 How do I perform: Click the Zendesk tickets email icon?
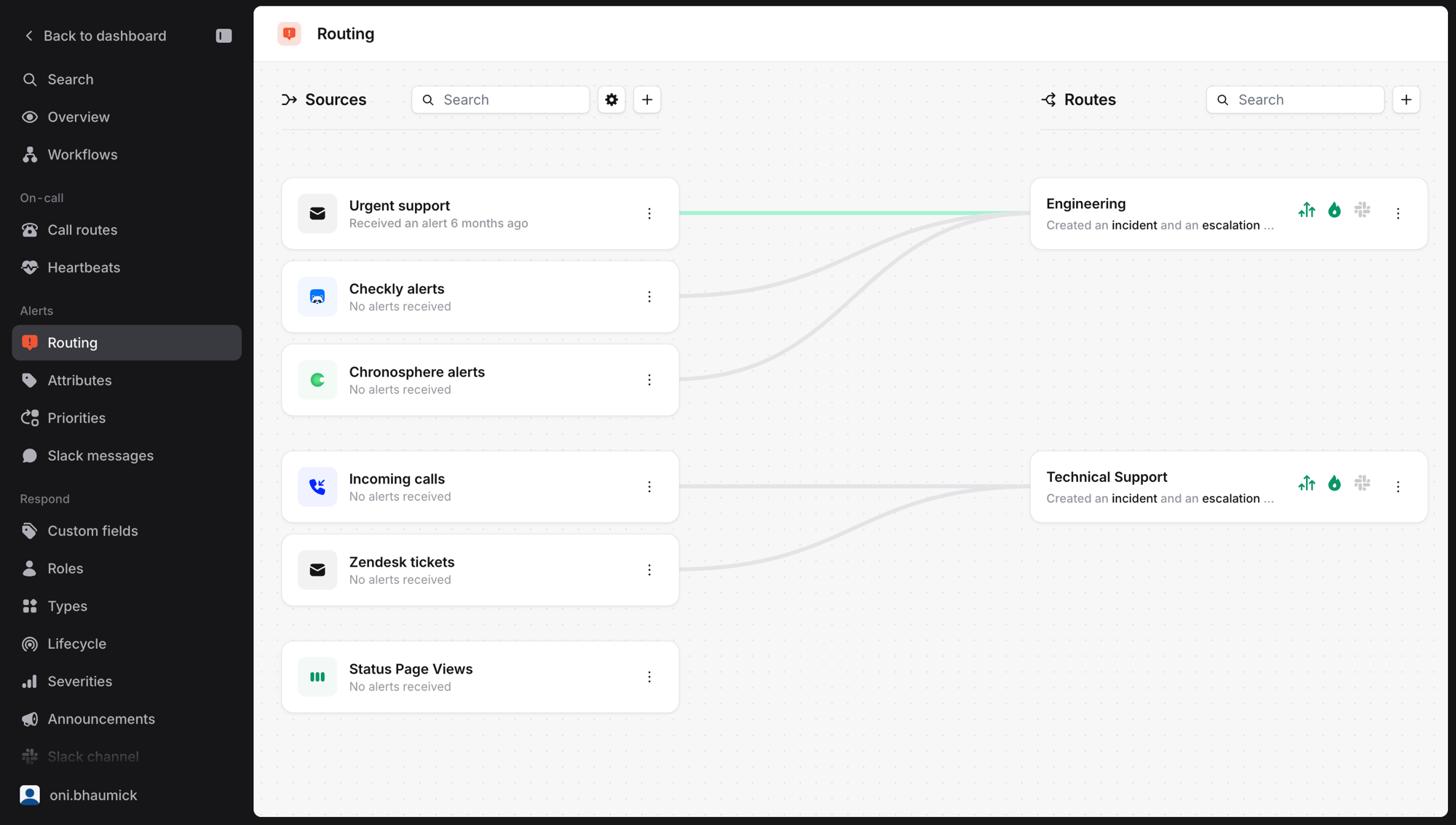(x=317, y=570)
